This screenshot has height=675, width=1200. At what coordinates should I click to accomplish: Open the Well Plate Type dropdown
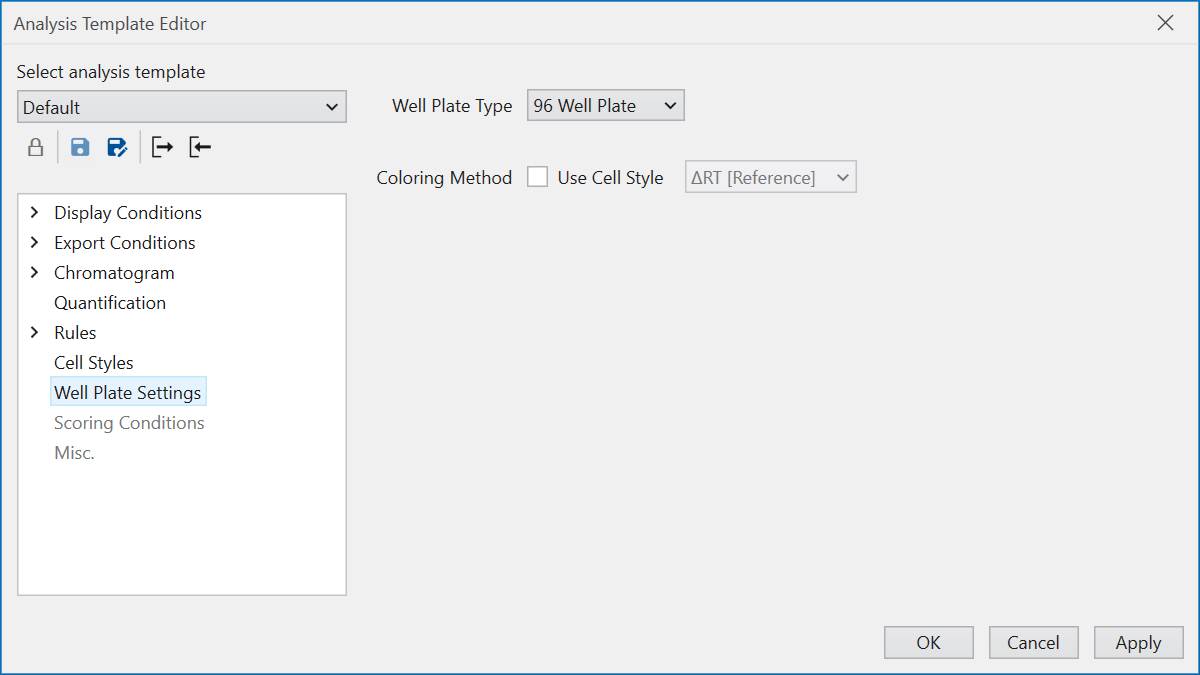pos(605,106)
